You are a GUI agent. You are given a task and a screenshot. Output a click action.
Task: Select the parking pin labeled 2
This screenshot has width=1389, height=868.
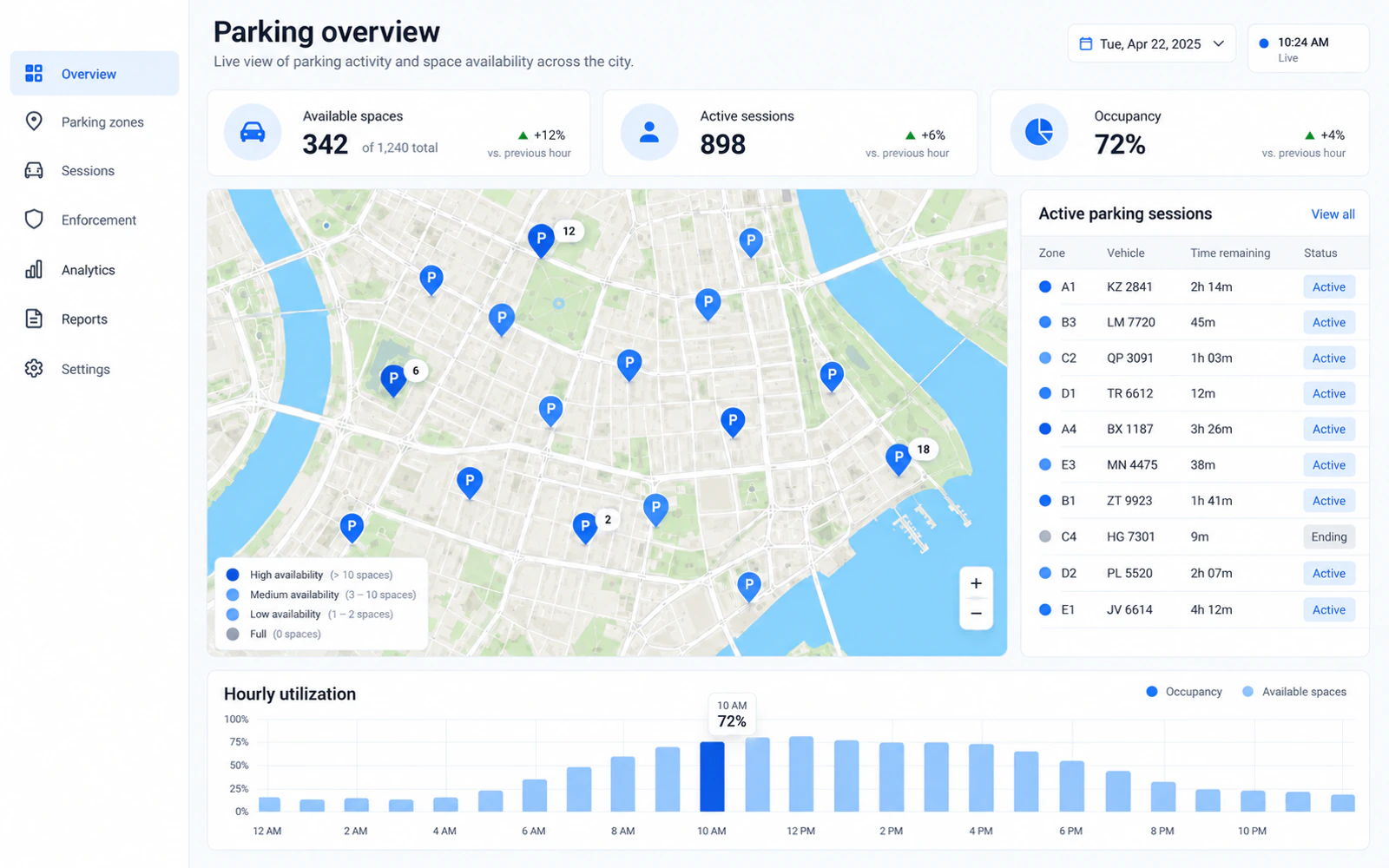[585, 528]
